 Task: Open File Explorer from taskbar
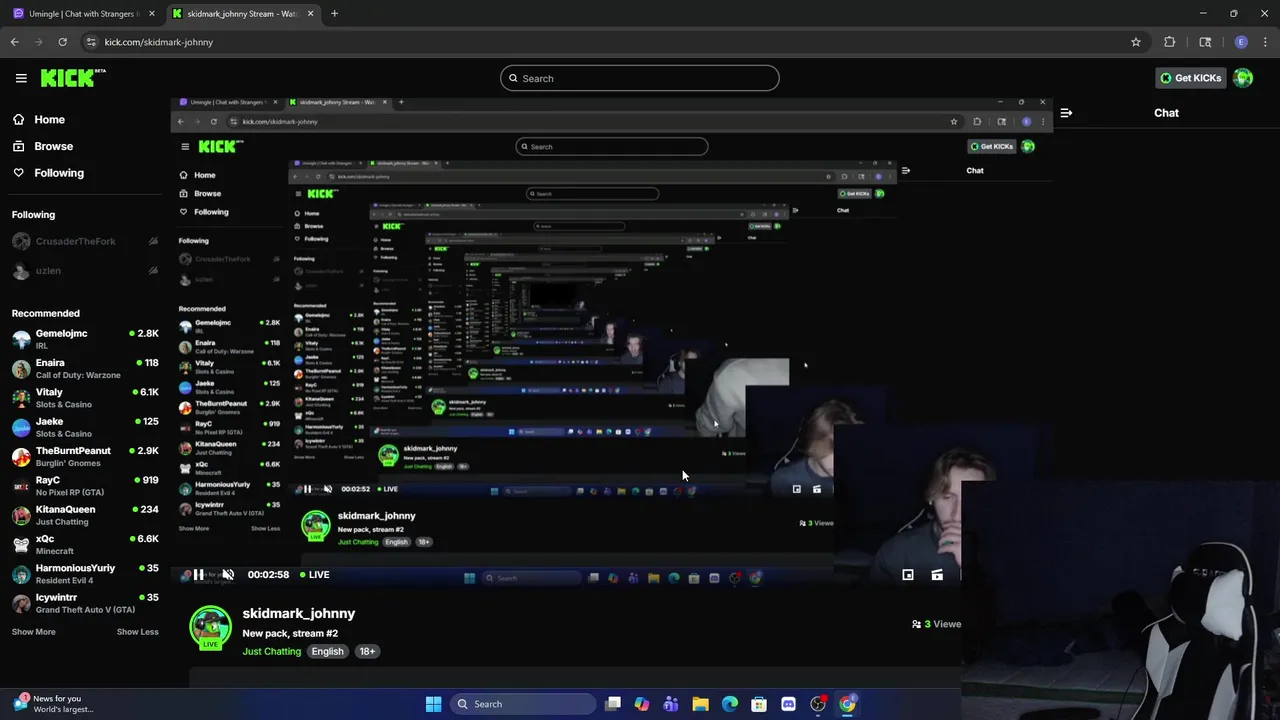700,704
